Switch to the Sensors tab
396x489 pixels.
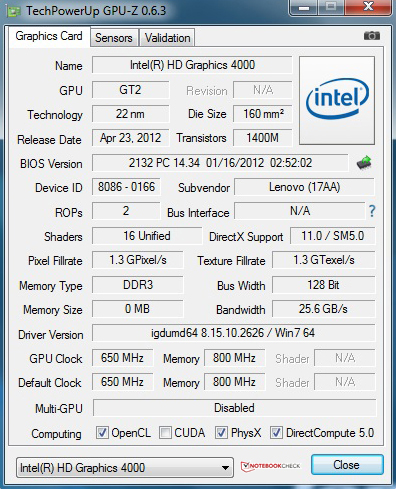(x=114, y=38)
